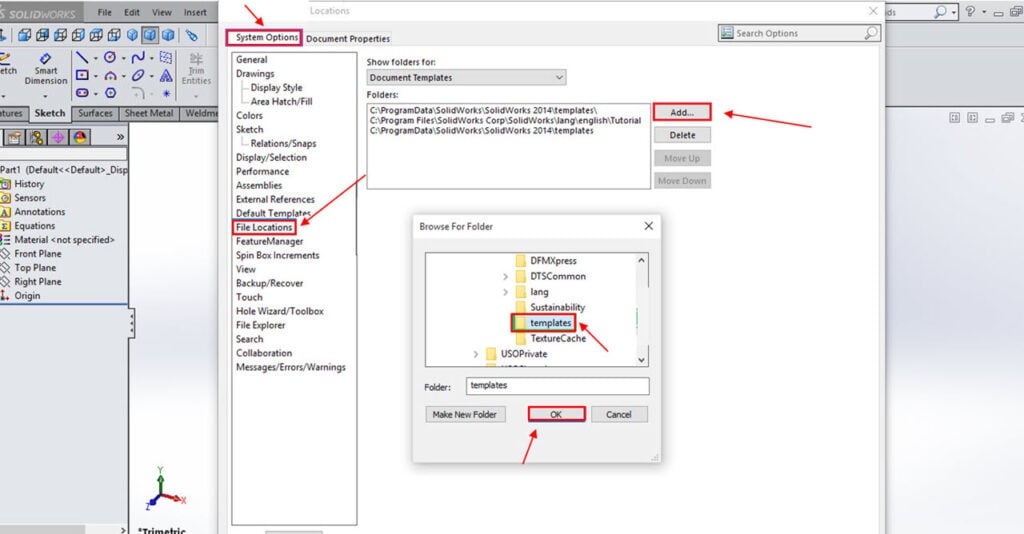Click the Search Options input field
Image resolution: width=1024 pixels, height=534 pixels.
tap(799, 33)
